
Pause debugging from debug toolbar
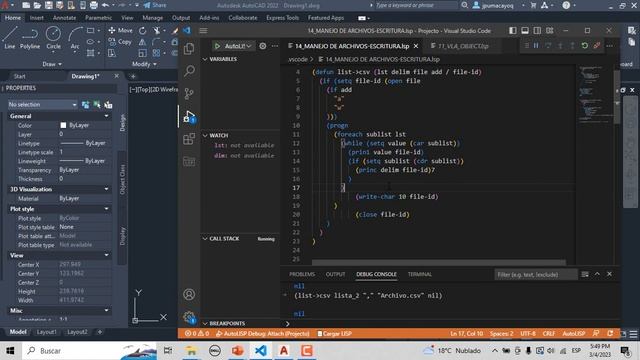(536, 46)
